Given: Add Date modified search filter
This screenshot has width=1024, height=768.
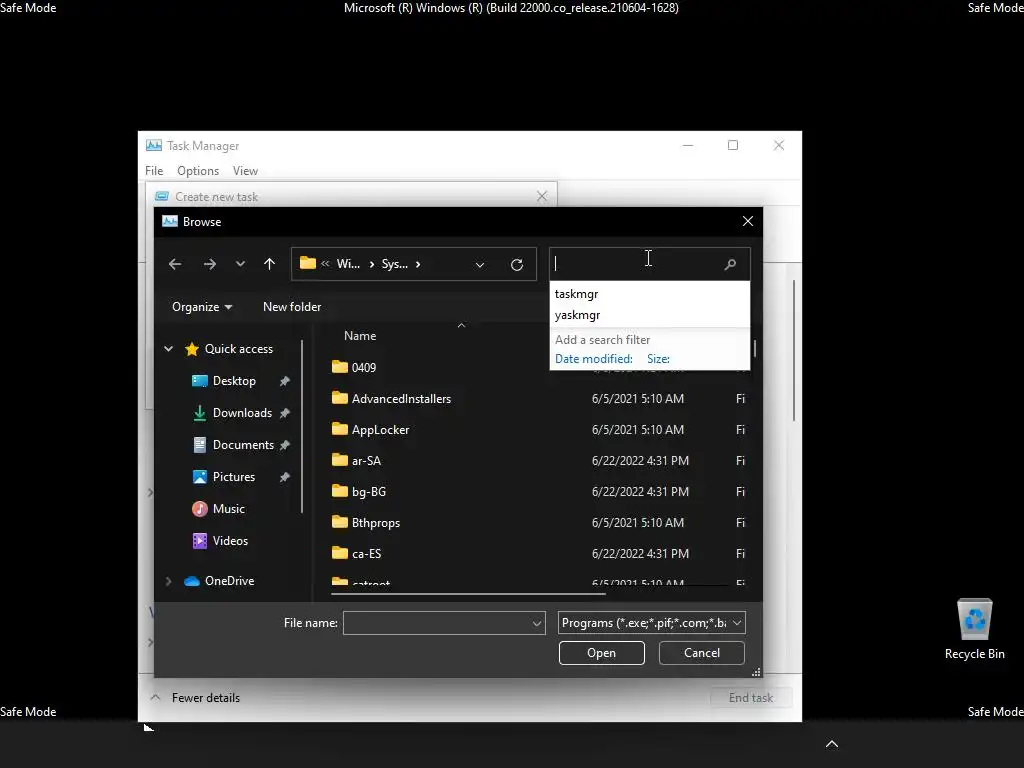Looking at the screenshot, I should [594, 359].
